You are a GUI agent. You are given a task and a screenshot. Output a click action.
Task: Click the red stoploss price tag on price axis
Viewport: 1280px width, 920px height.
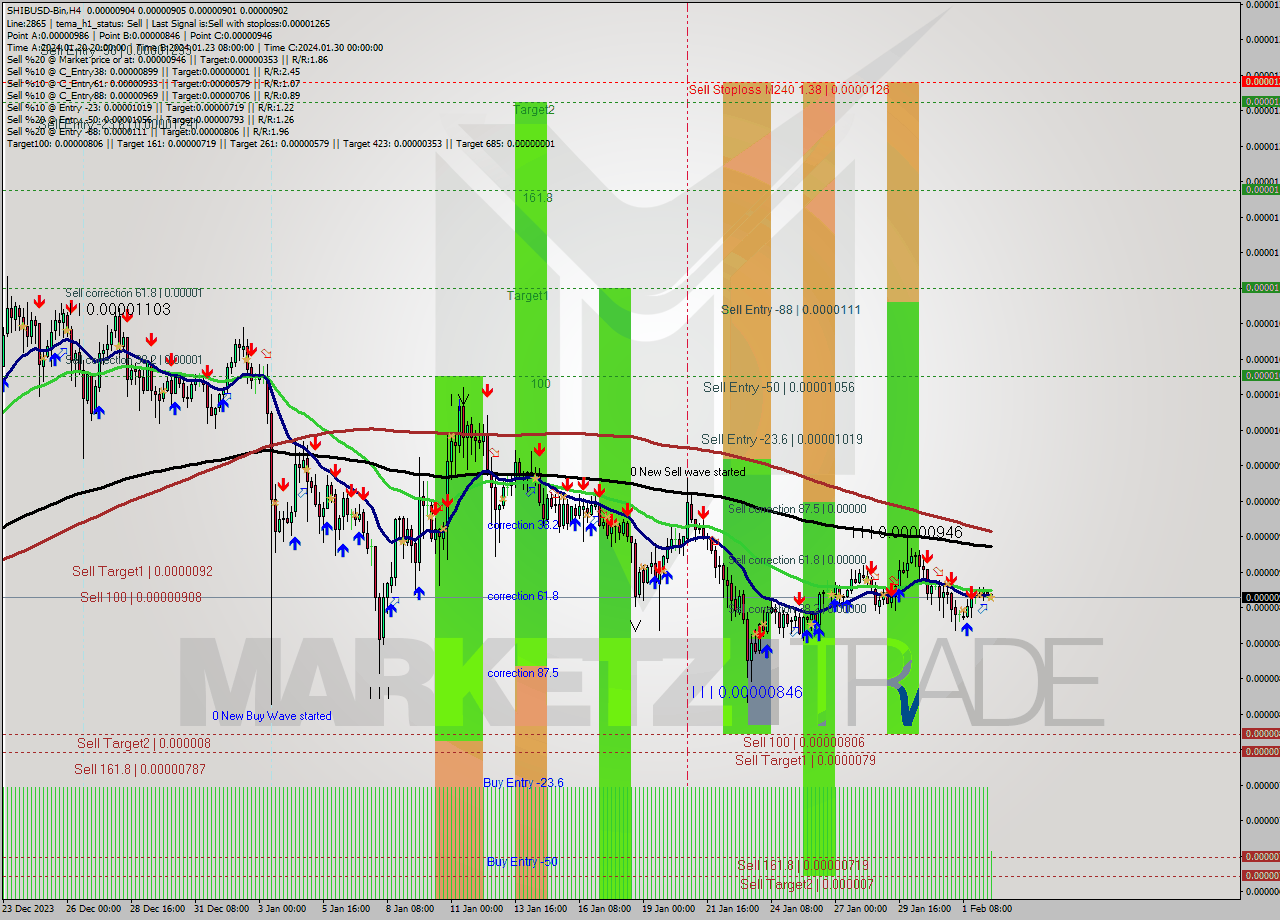click(1260, 81)
